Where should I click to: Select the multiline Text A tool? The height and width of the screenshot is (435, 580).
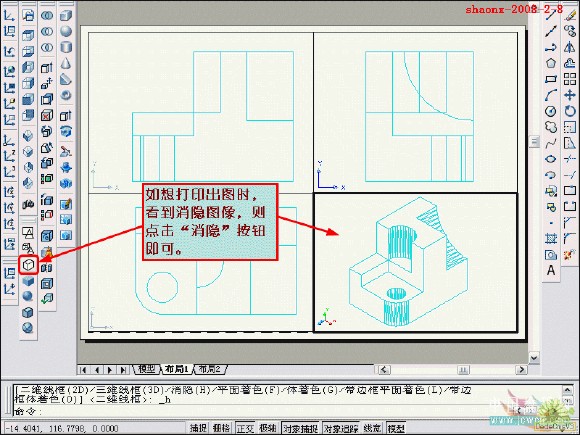coord(551,270)
